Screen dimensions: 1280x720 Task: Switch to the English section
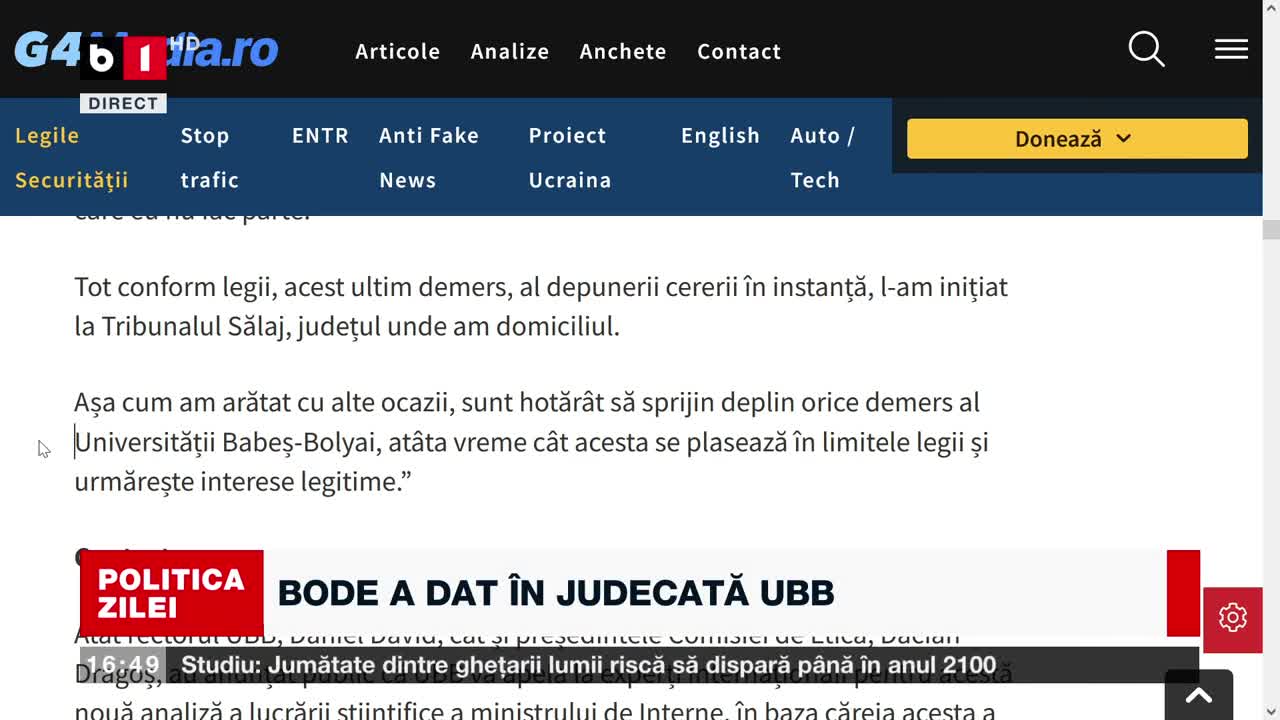(x=720, y=135)
